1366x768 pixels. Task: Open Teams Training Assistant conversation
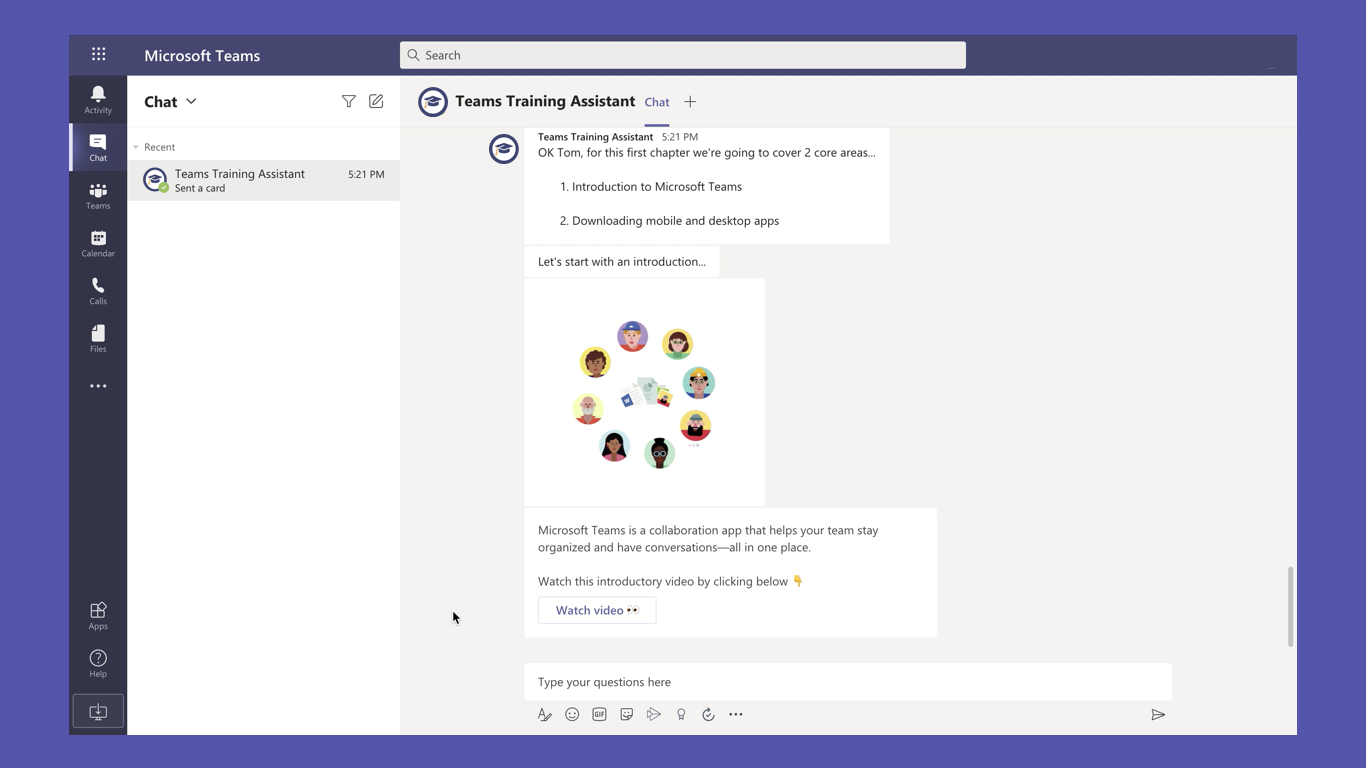tap(264, 180)
